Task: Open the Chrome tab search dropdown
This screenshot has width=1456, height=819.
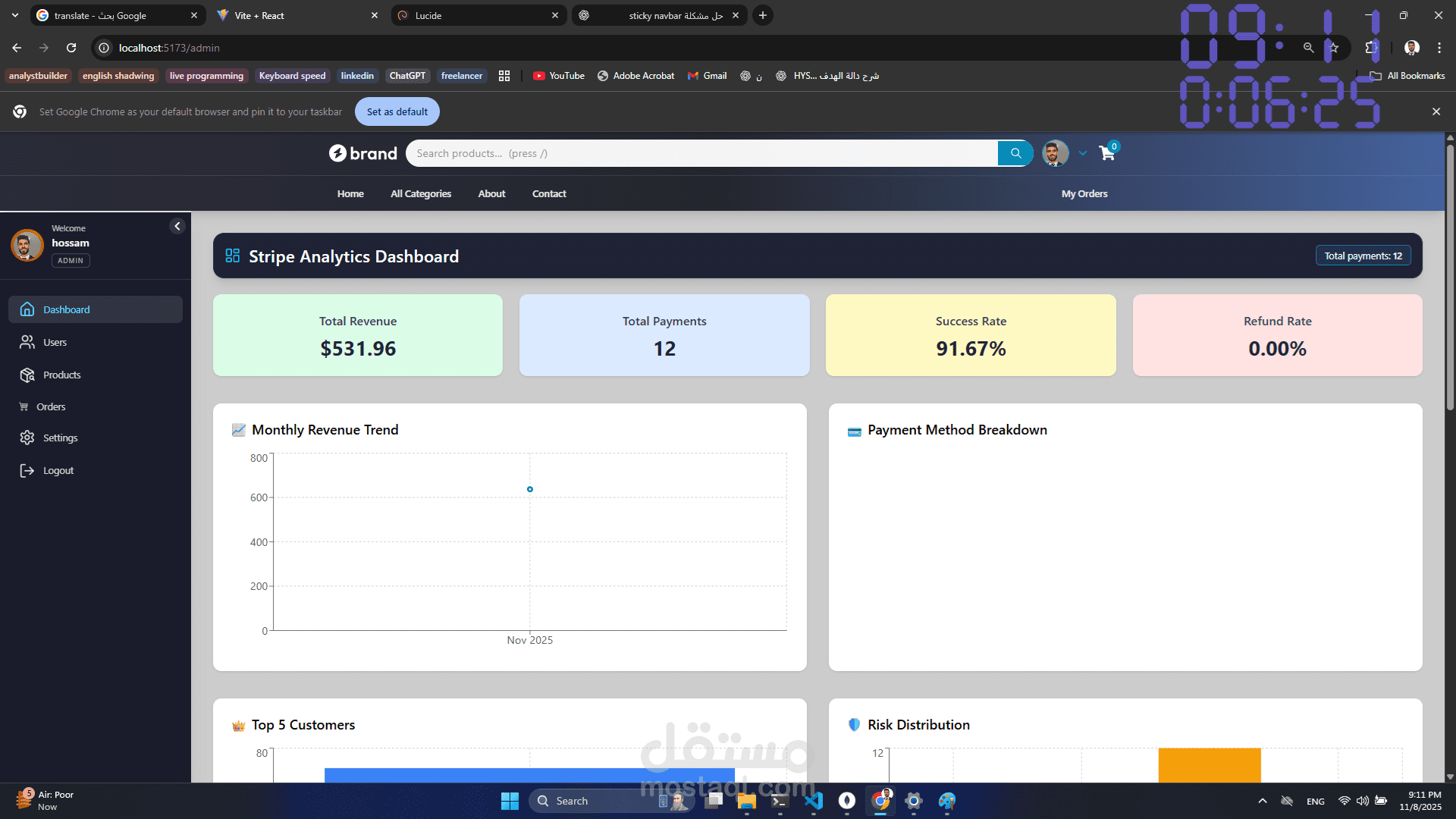Action: click(15, 15)
